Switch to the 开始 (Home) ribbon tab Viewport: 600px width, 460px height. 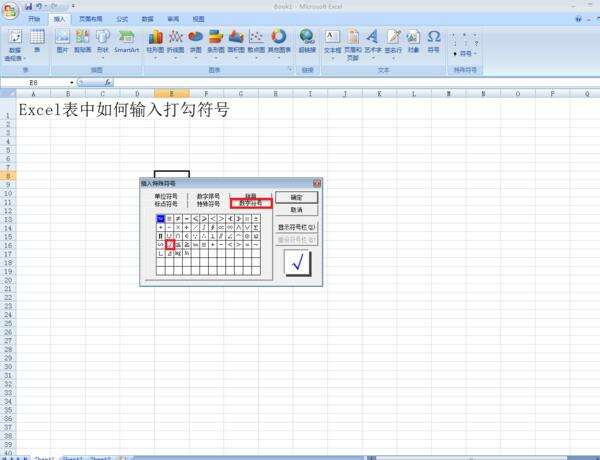pyautogui.click(x=34, y=19)
